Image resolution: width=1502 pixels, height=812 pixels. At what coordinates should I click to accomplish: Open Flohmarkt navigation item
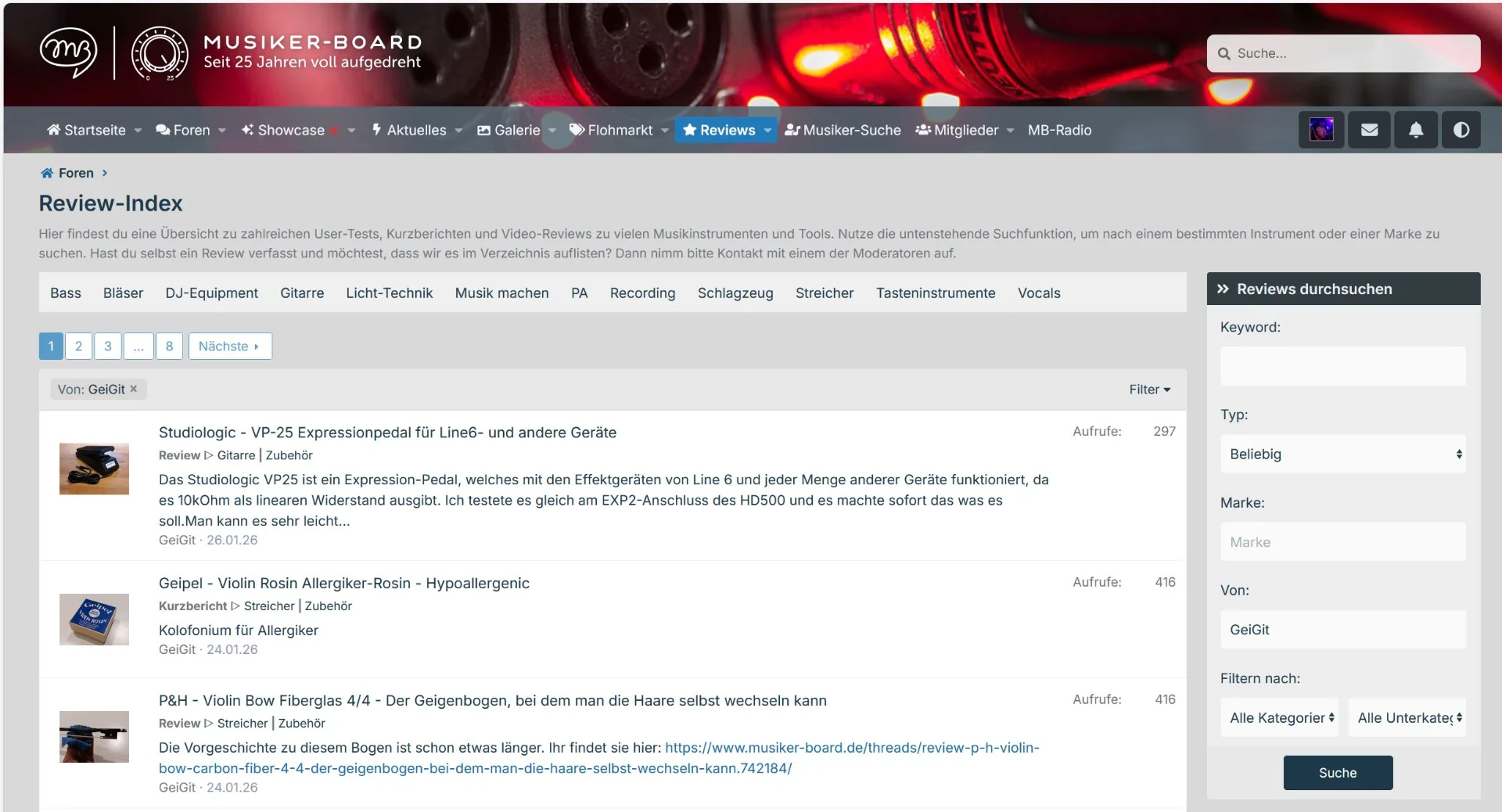click(x=611, y=130)
